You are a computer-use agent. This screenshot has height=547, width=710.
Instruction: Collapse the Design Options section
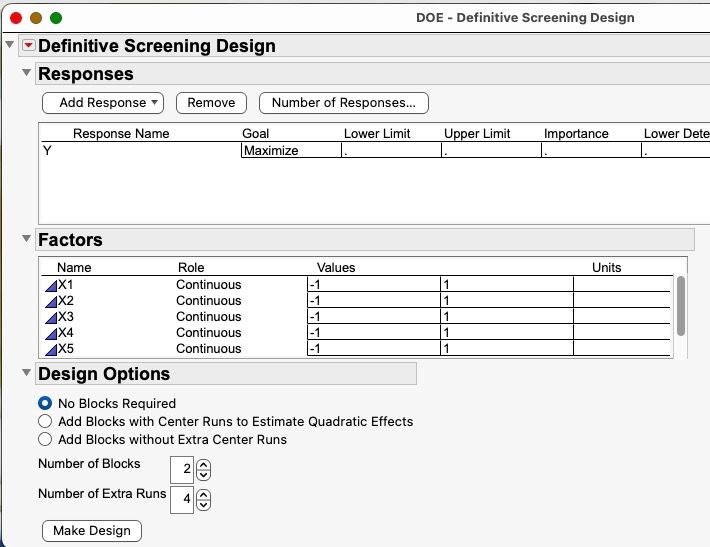(27, 373)
